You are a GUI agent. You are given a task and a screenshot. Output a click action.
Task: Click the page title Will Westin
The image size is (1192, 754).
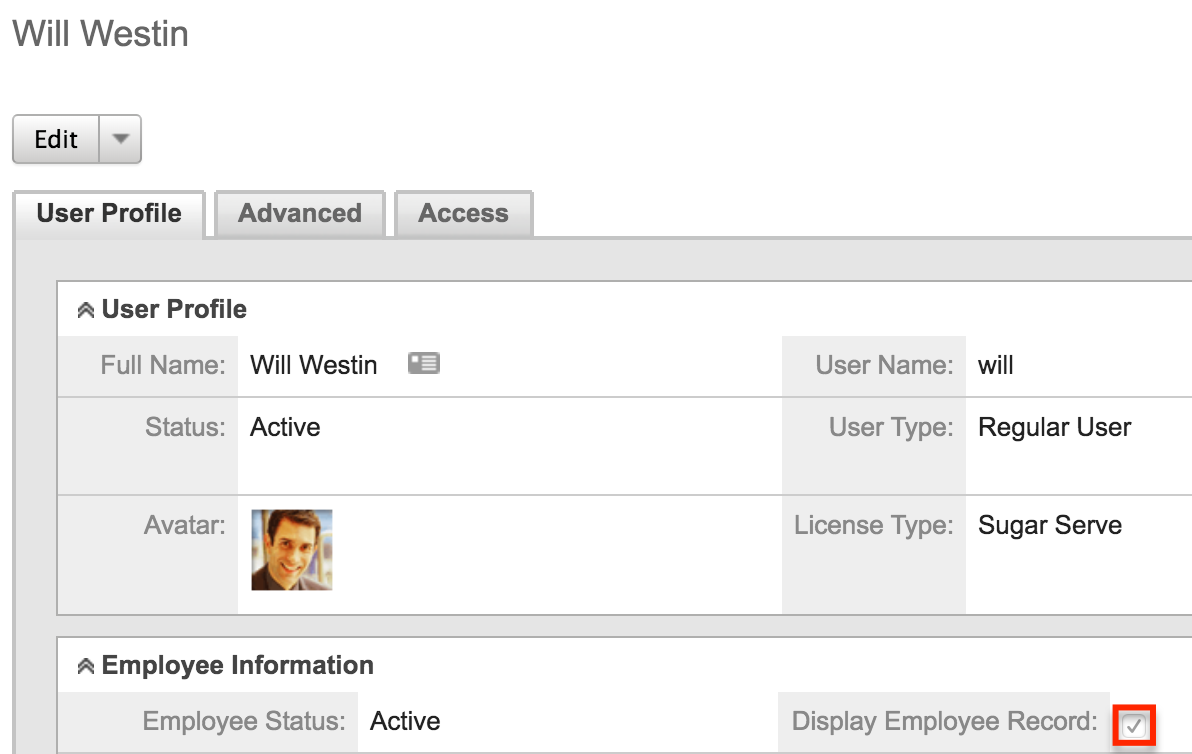tap(99, 33)
